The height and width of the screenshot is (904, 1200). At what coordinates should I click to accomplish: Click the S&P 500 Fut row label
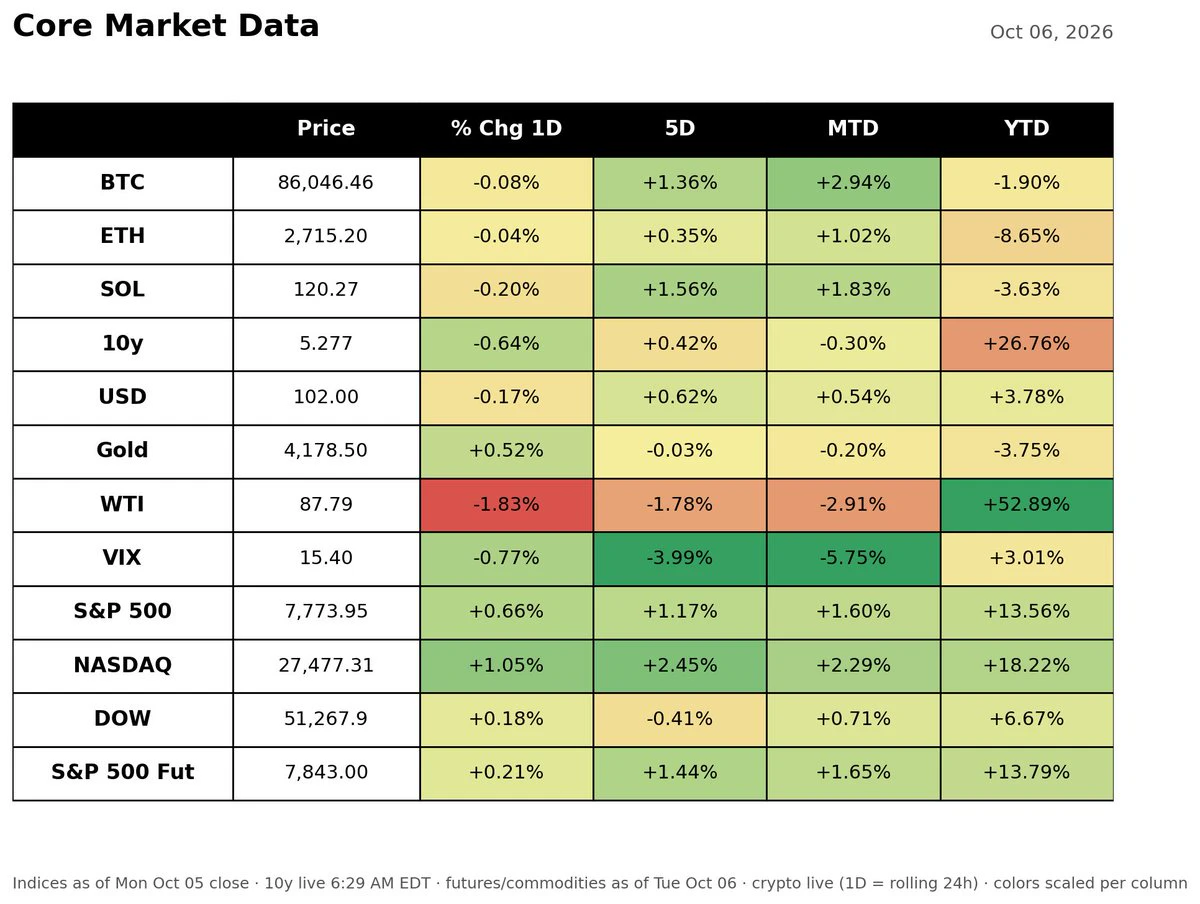coord(123,773)
